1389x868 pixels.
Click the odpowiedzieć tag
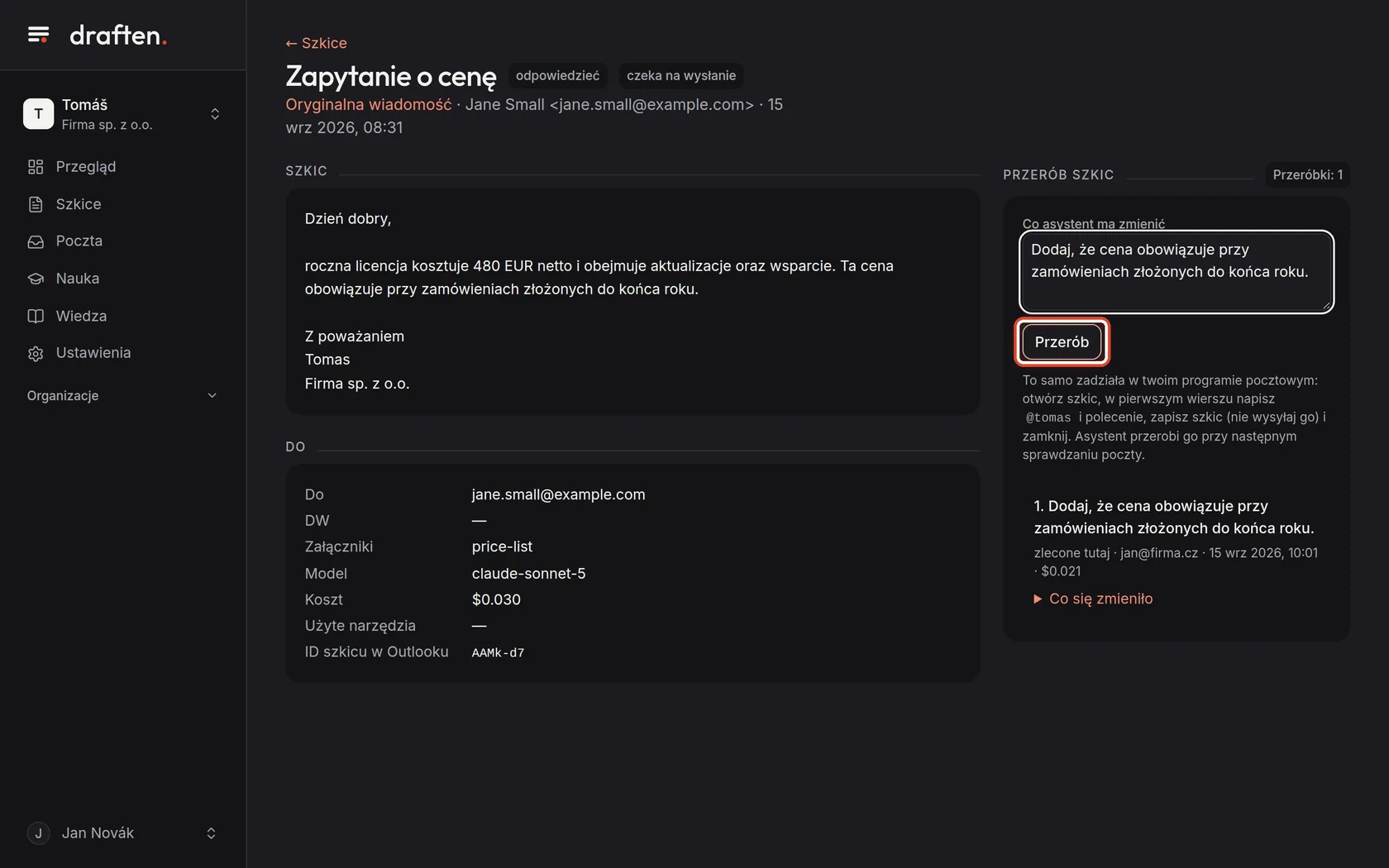pos(557,75)
